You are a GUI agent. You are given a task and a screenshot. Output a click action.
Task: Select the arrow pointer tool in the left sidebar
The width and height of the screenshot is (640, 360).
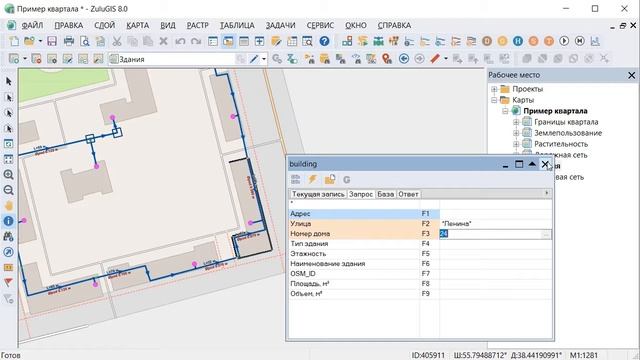tap(9, 81)
